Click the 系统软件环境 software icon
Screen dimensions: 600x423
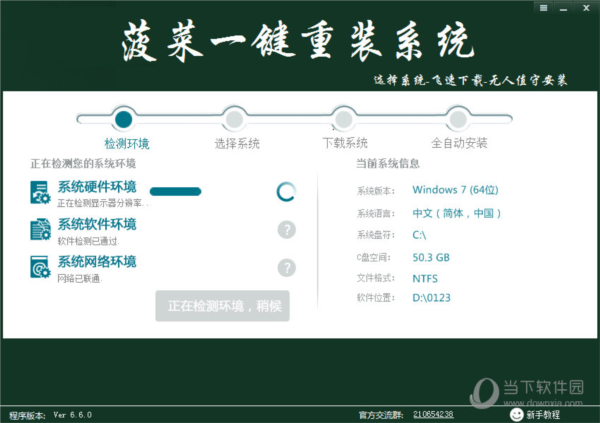click(x=40, y=229)
